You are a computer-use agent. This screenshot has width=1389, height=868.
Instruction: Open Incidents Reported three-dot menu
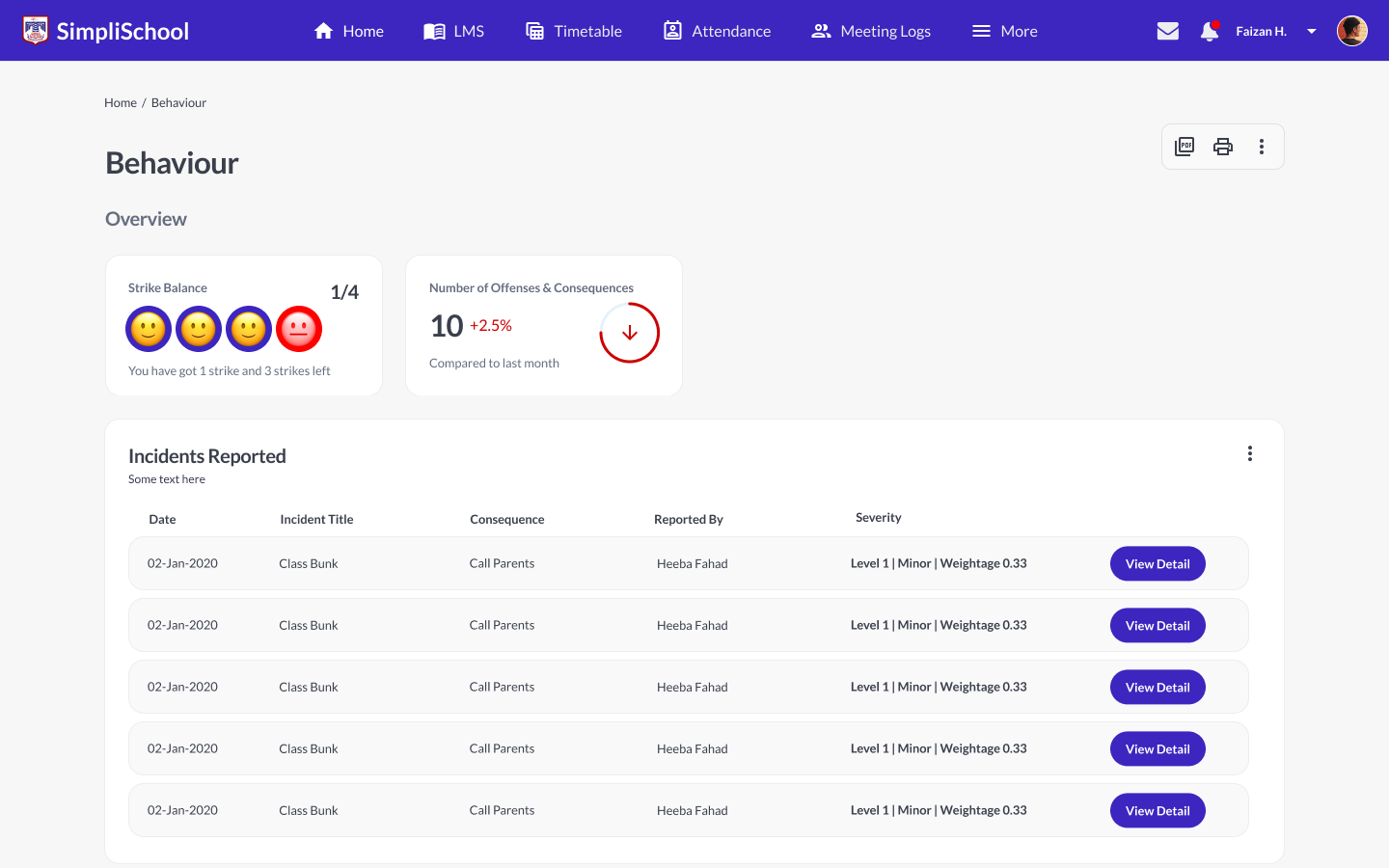1250,453
